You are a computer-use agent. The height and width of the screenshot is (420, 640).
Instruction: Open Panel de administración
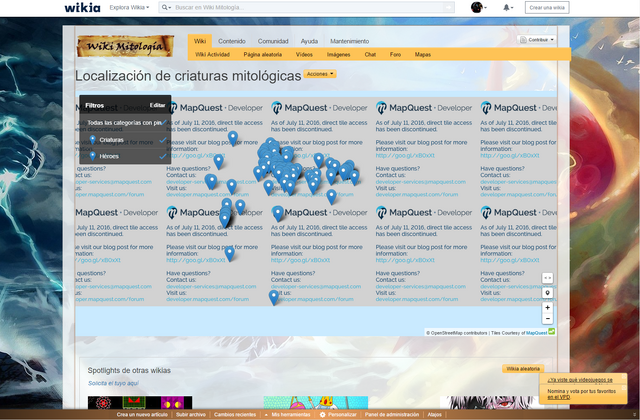(392, 415)
